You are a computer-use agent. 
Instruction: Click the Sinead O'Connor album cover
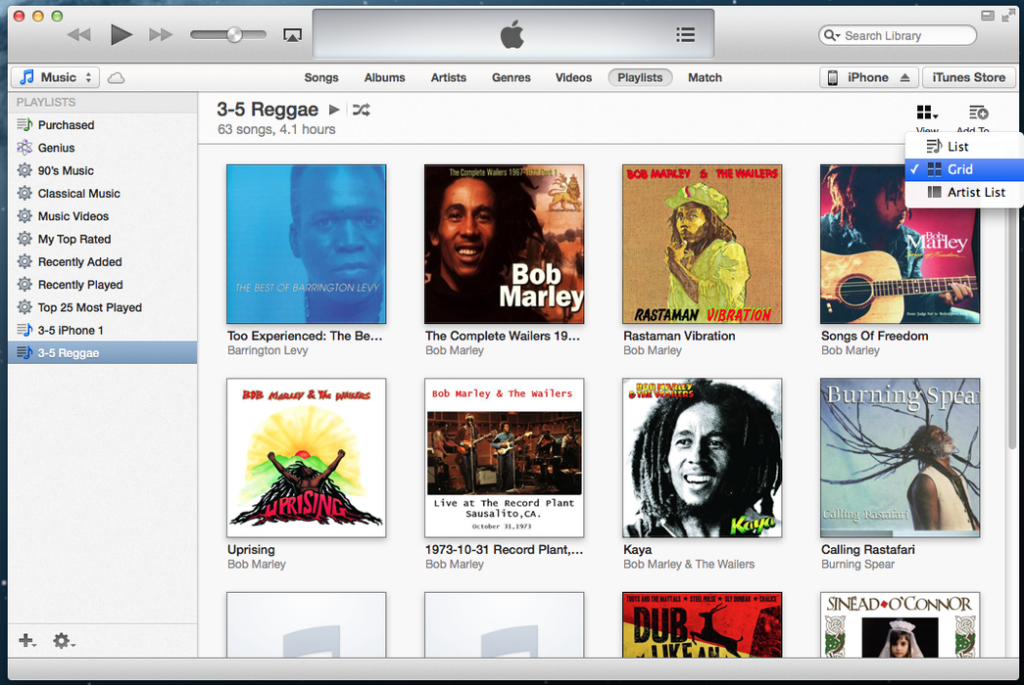click(900, 625)
